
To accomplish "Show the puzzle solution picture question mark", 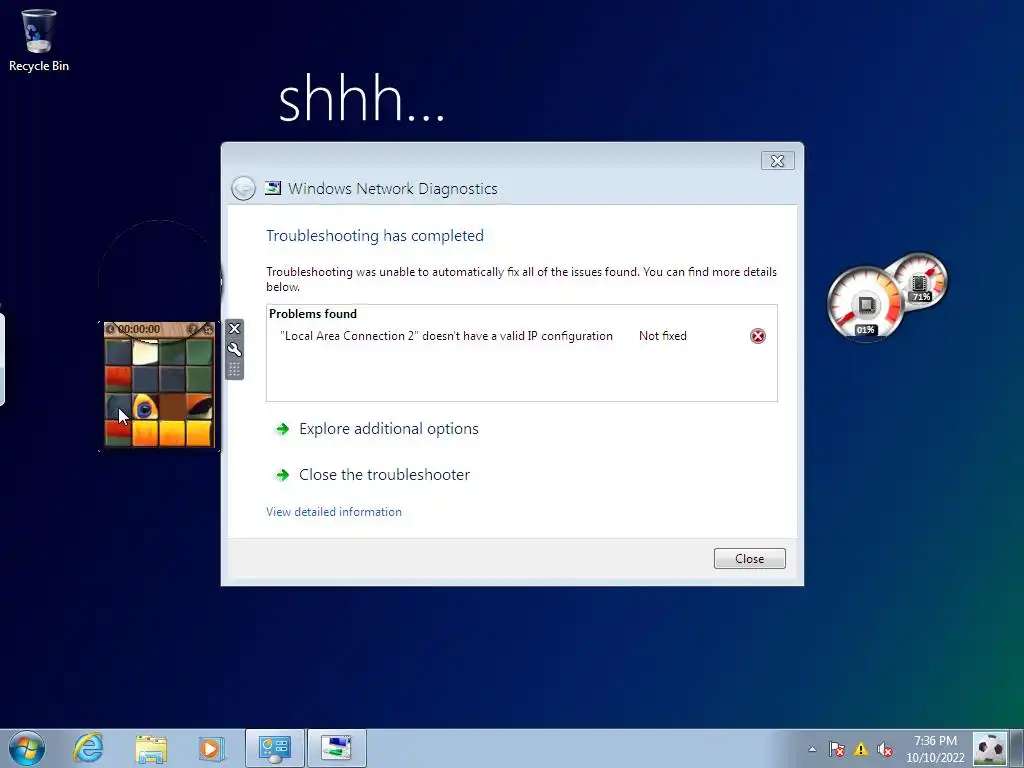I will coord(192,329).
